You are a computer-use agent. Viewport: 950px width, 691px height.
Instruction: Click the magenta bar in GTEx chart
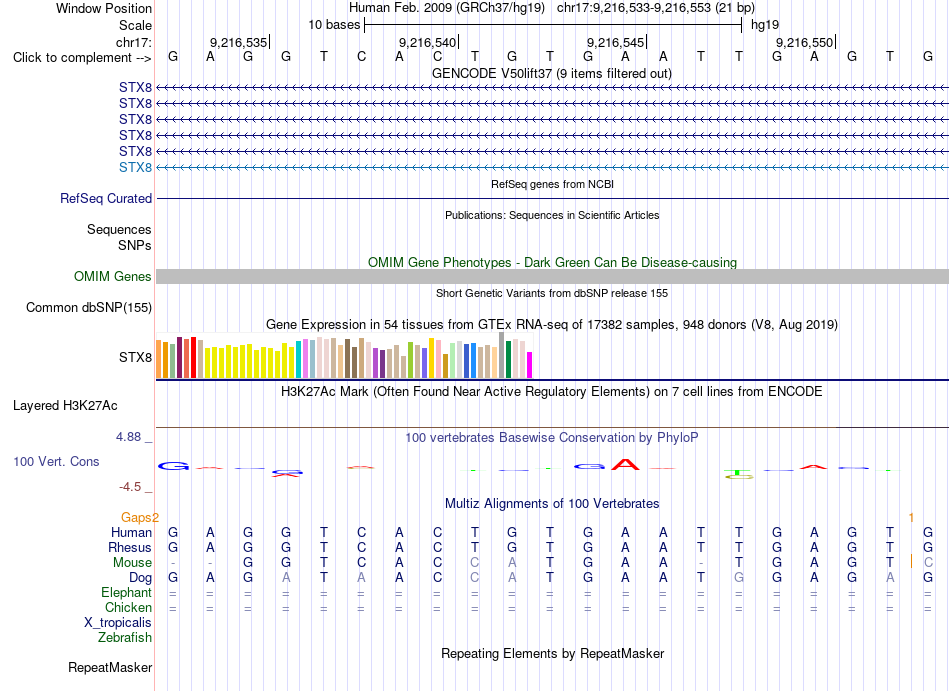tap(529, 365)
